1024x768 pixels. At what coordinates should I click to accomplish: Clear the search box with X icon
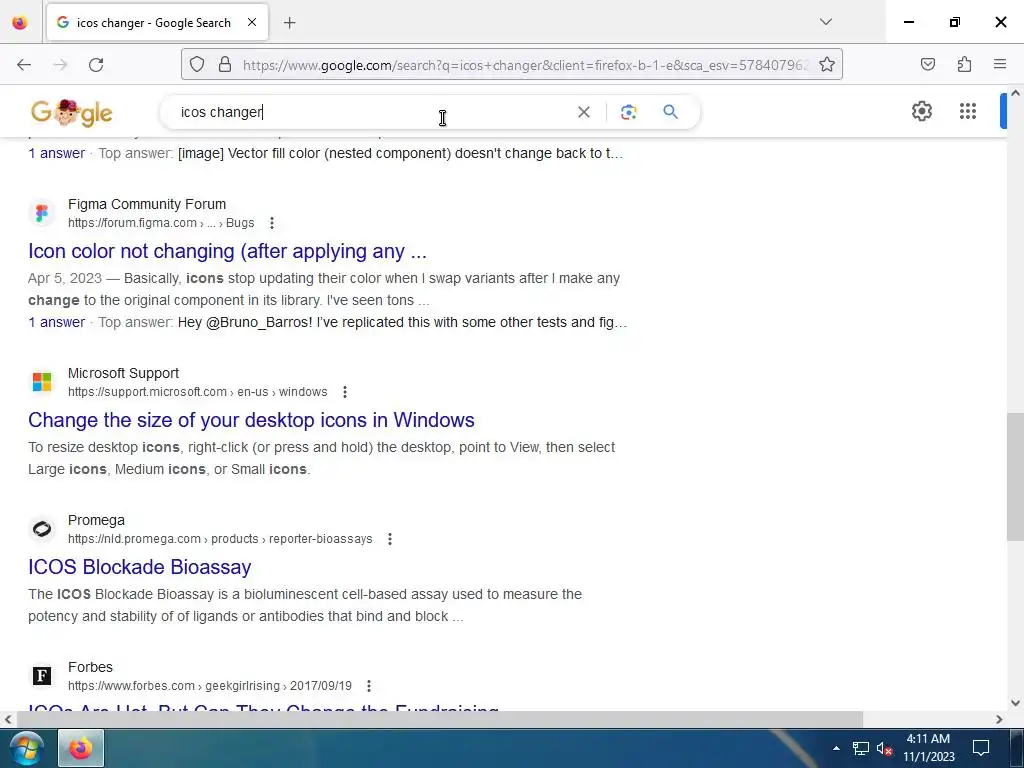coord(584,112)
